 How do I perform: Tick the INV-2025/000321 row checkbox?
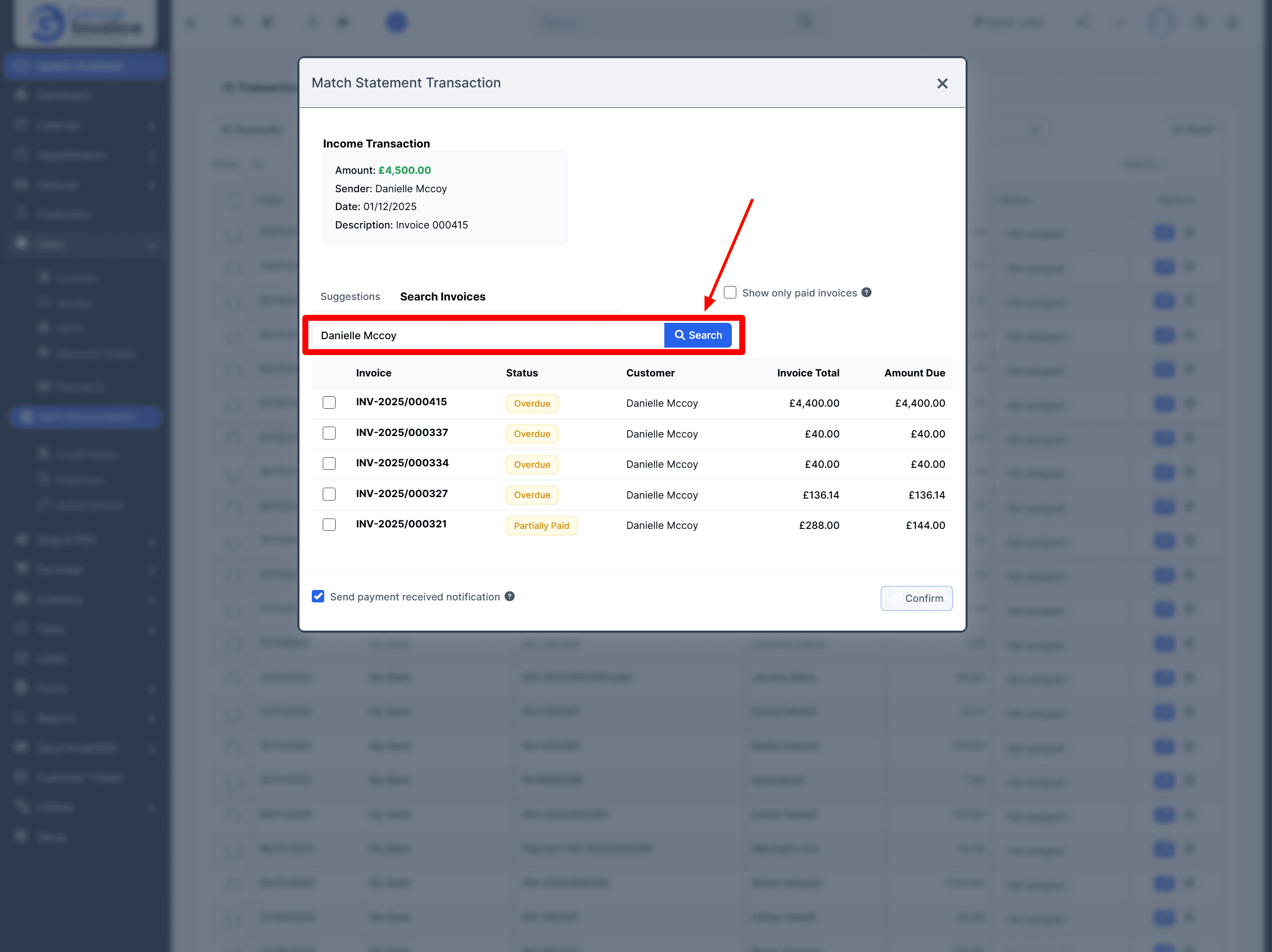(x=329, y=524)
